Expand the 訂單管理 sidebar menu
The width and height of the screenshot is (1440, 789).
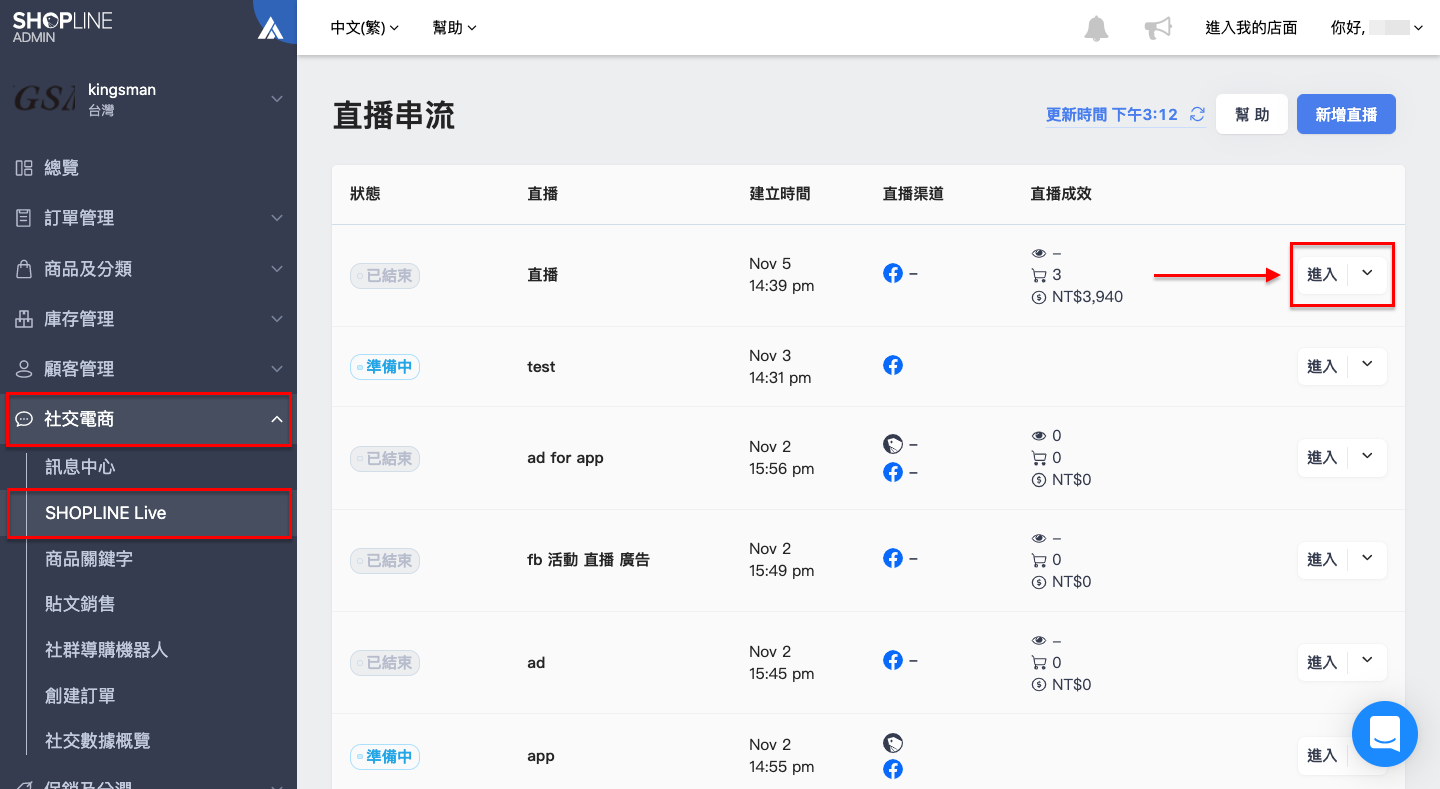[148, 218]
